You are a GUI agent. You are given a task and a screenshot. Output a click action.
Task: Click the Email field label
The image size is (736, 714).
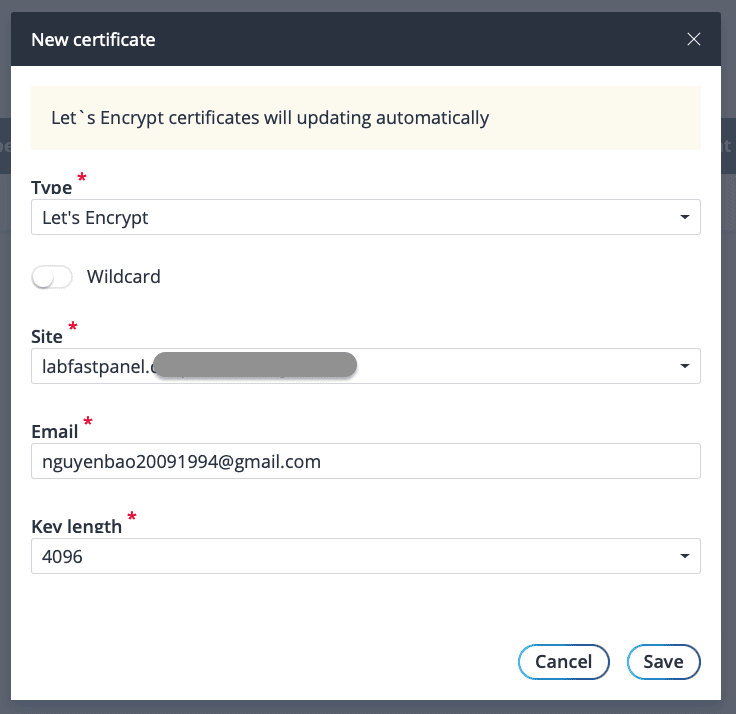(55, 432)
